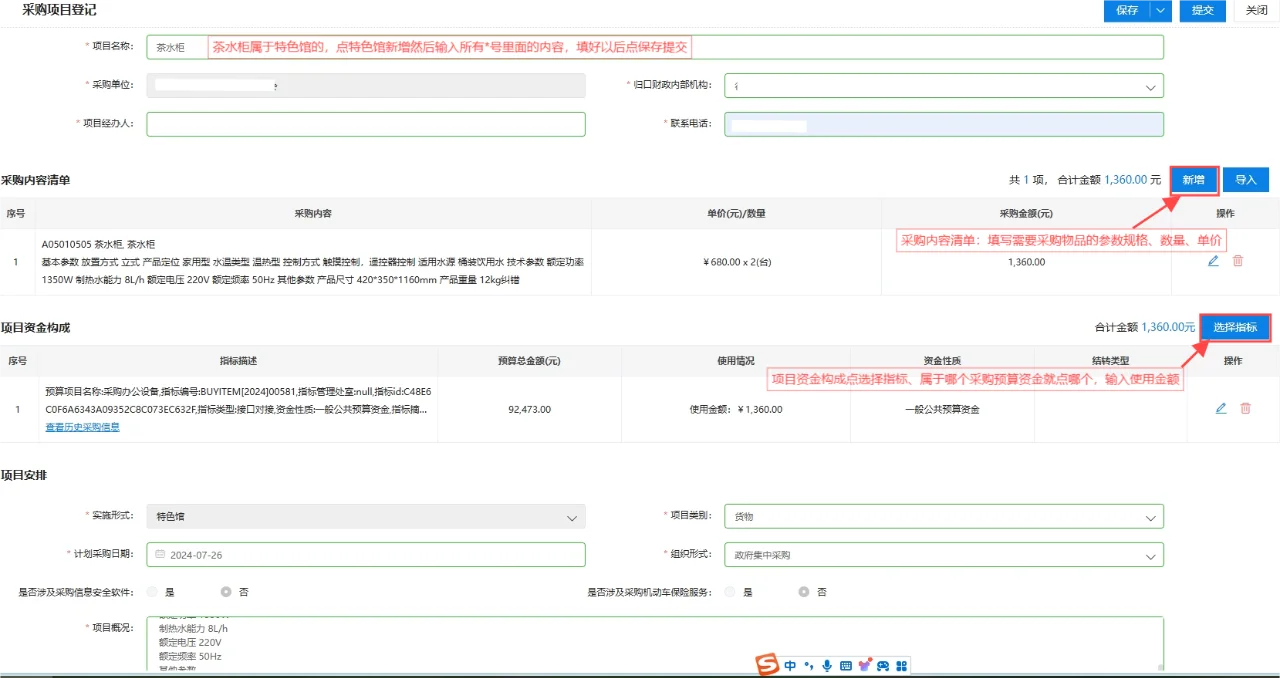Screen dimensions: 1280x678
Task: Open the 查看历史采购信息 link
Action: pos(82,427)
